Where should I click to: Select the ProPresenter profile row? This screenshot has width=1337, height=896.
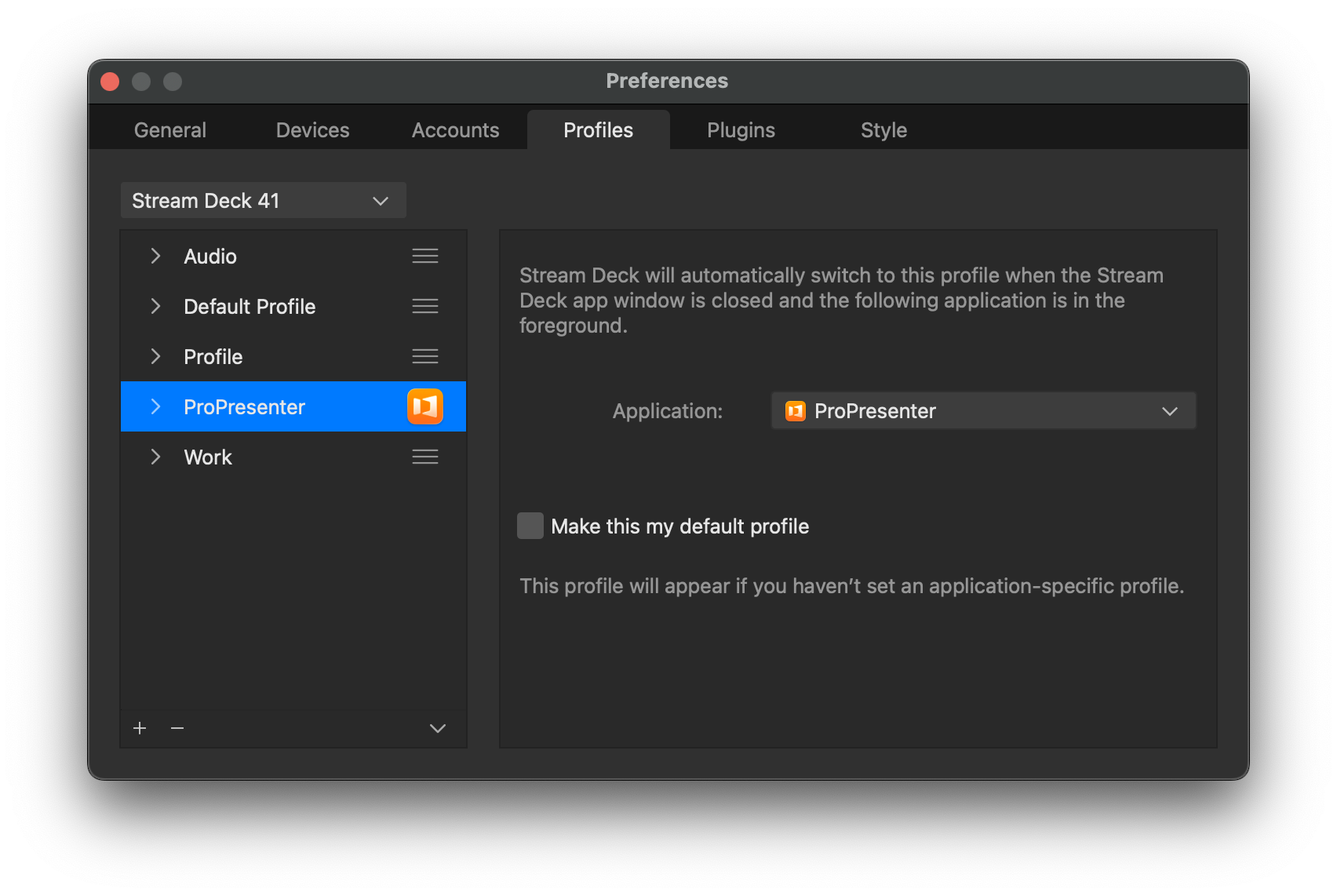(x=293, y=406)
